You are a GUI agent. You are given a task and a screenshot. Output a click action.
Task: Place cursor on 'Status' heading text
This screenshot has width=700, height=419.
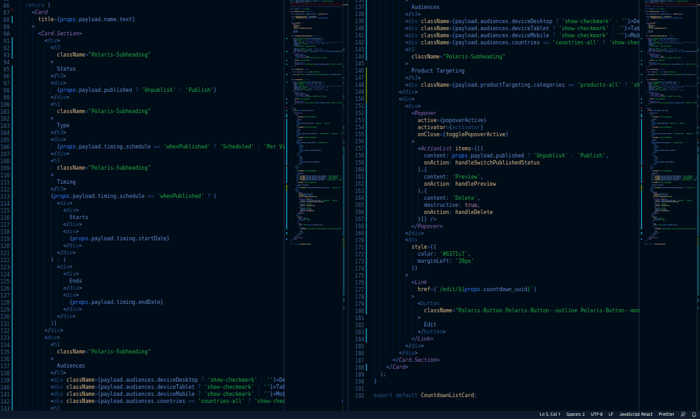[x=66, y=69]
